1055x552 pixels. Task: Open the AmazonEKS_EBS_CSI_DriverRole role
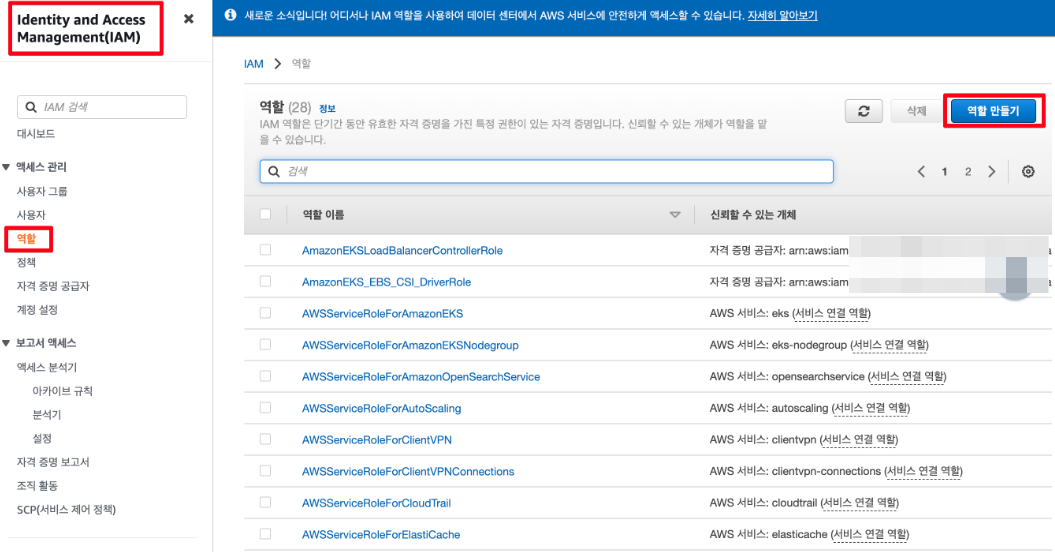point(386,282)
